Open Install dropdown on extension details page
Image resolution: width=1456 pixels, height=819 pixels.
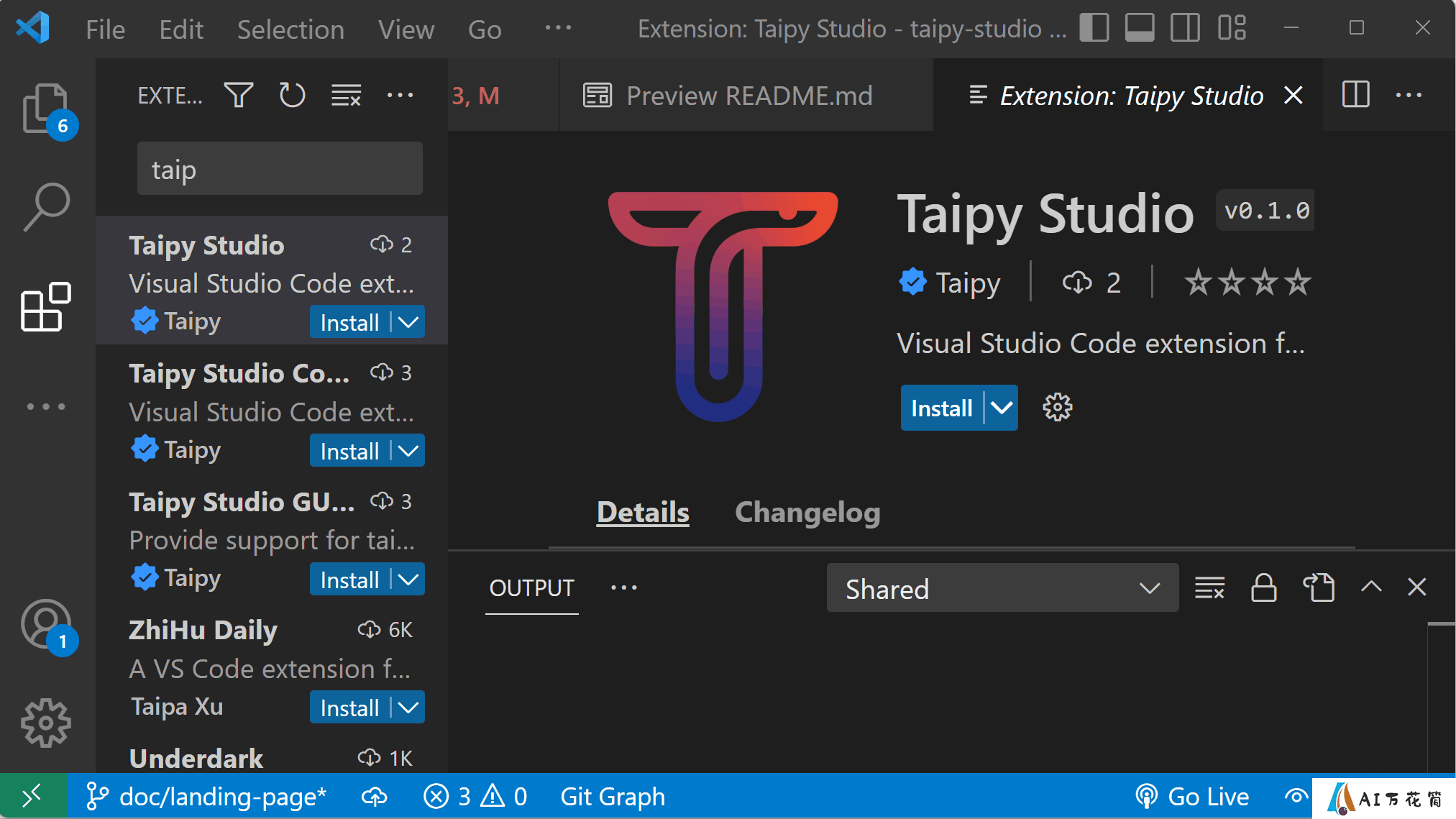pos(1002,408)
